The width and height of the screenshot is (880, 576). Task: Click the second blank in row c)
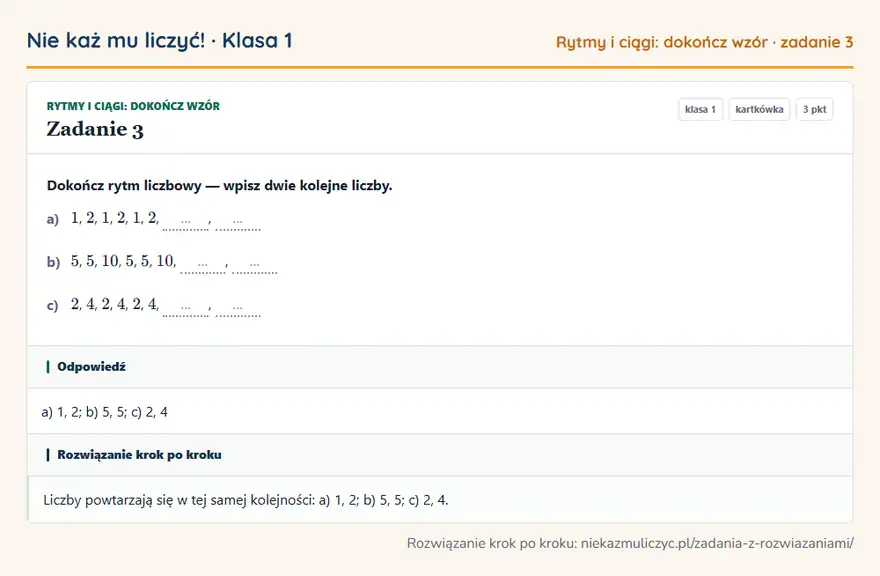point(238,308)
